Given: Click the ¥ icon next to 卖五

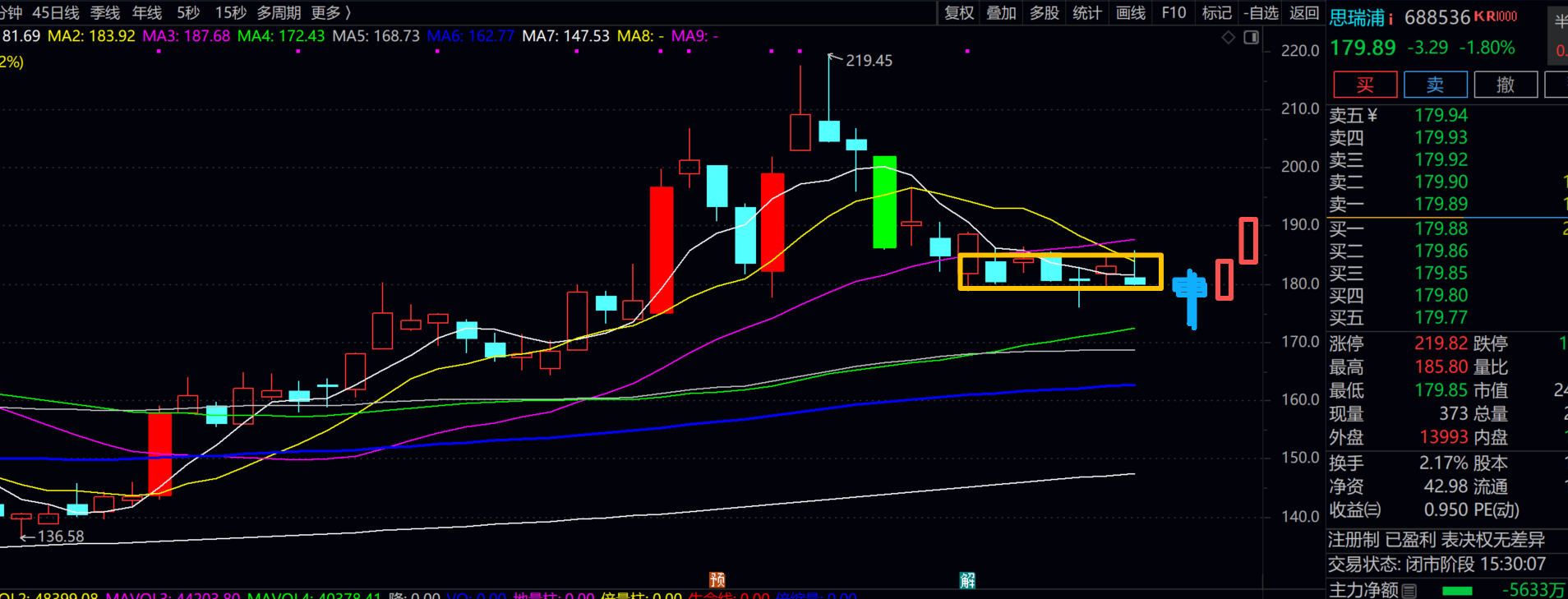Looking at the screenshot, I should 1371,116.
